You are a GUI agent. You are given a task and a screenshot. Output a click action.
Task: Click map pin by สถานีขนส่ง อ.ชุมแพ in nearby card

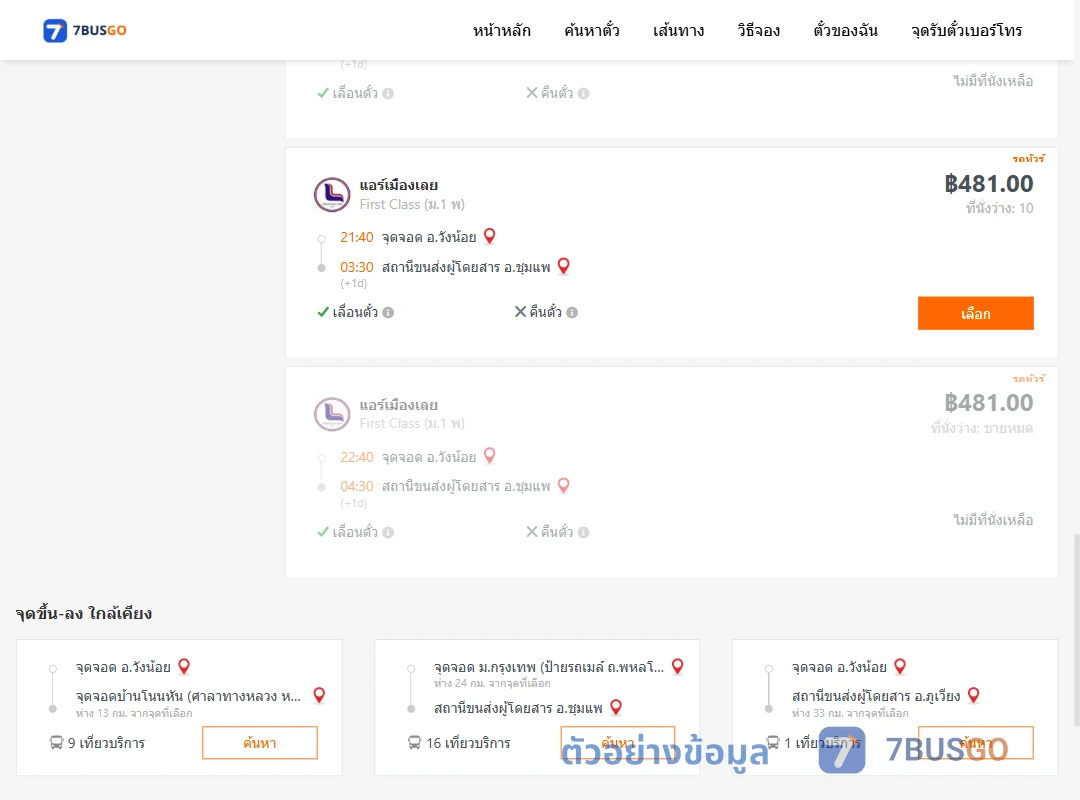(616, 707)
